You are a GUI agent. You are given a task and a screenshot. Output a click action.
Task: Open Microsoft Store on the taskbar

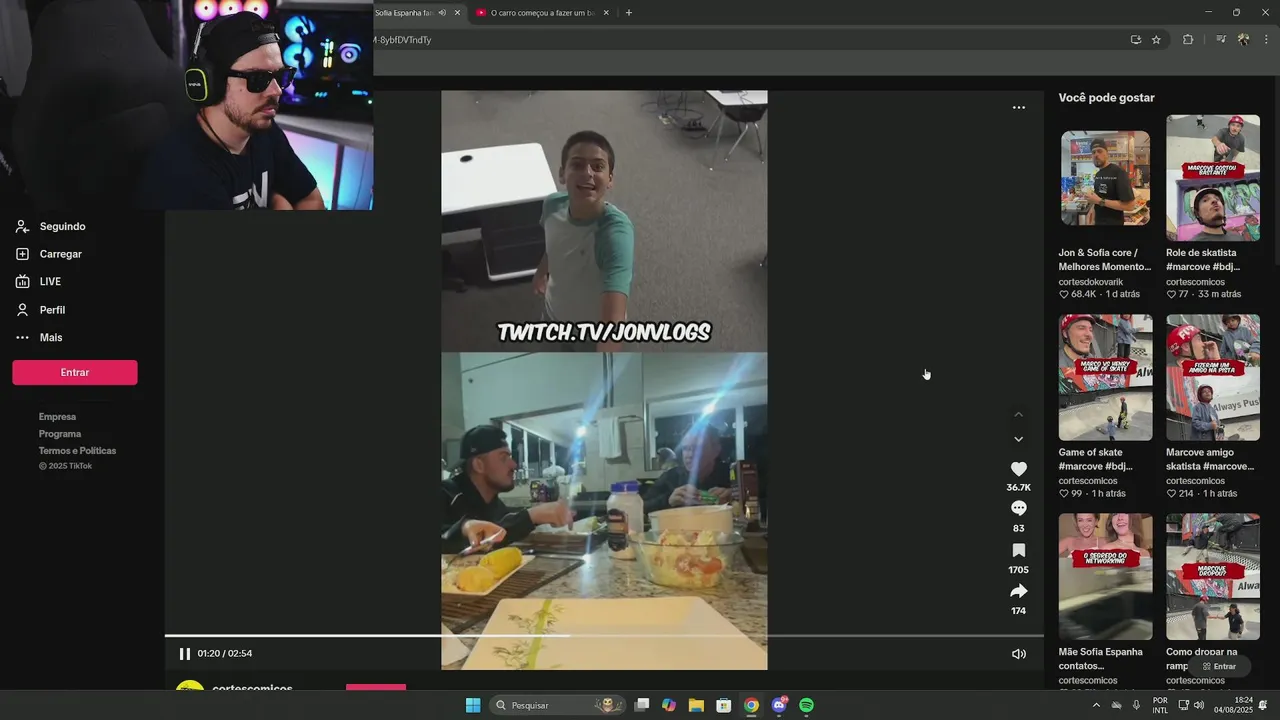click(723, 705)
